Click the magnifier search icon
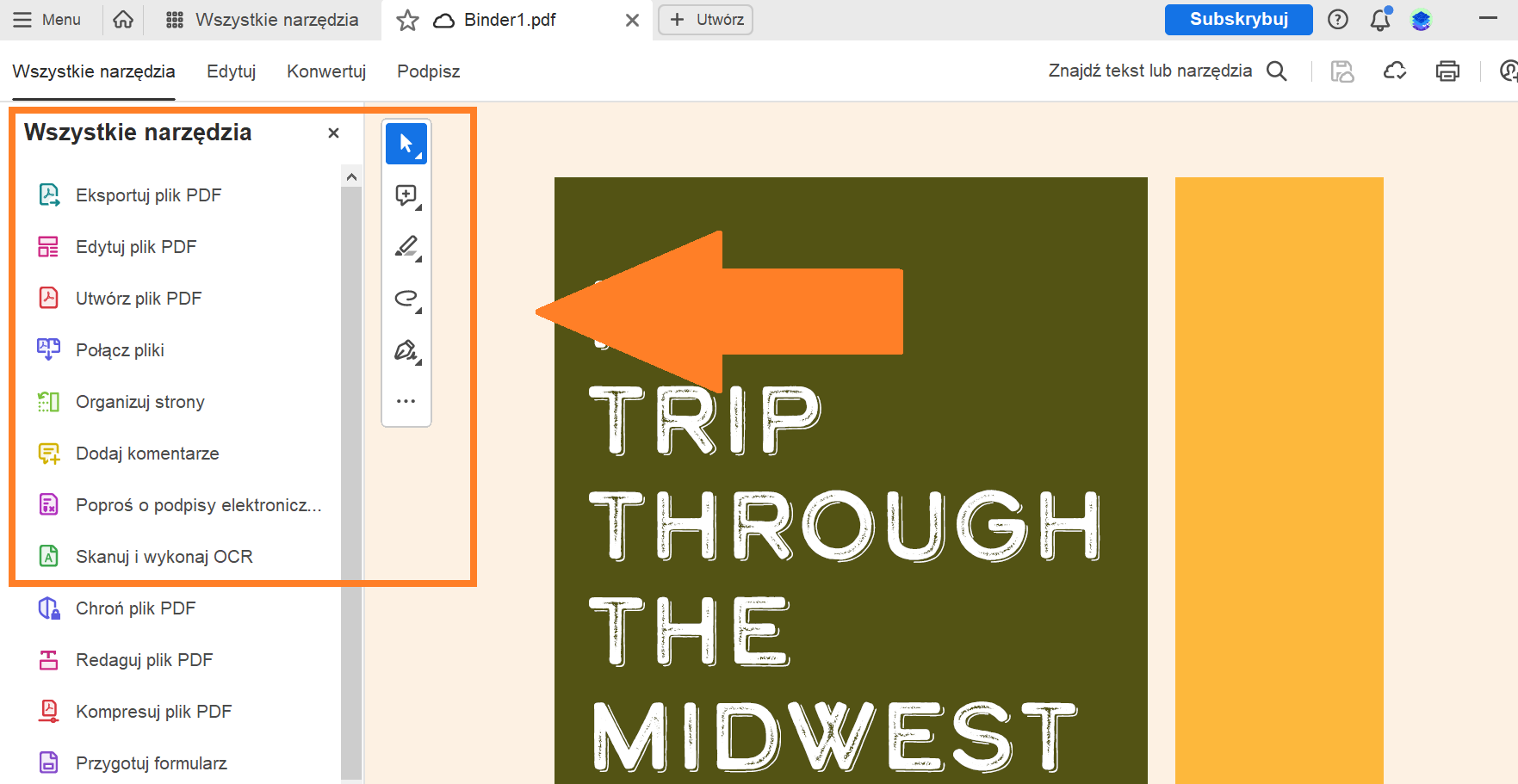The image size is (1518, 784). (1277, 71)
